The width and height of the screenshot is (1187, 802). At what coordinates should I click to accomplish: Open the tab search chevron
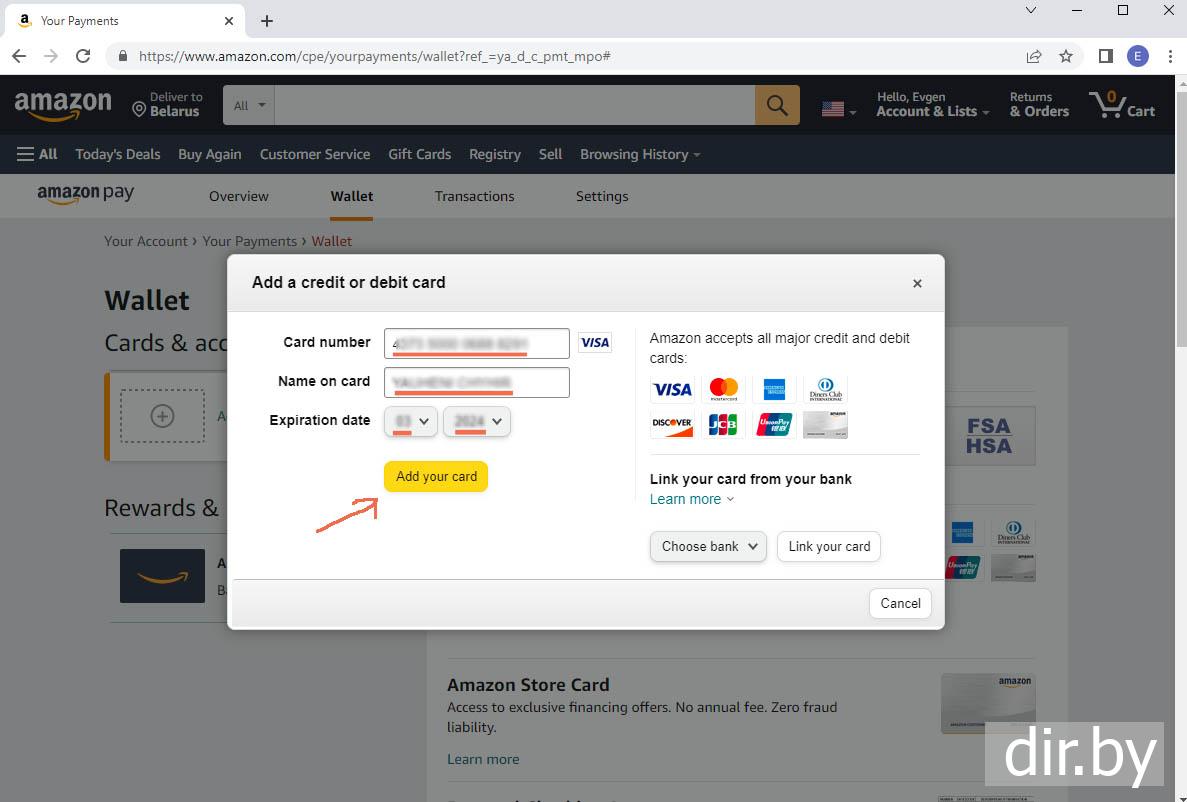point(1030,11)
